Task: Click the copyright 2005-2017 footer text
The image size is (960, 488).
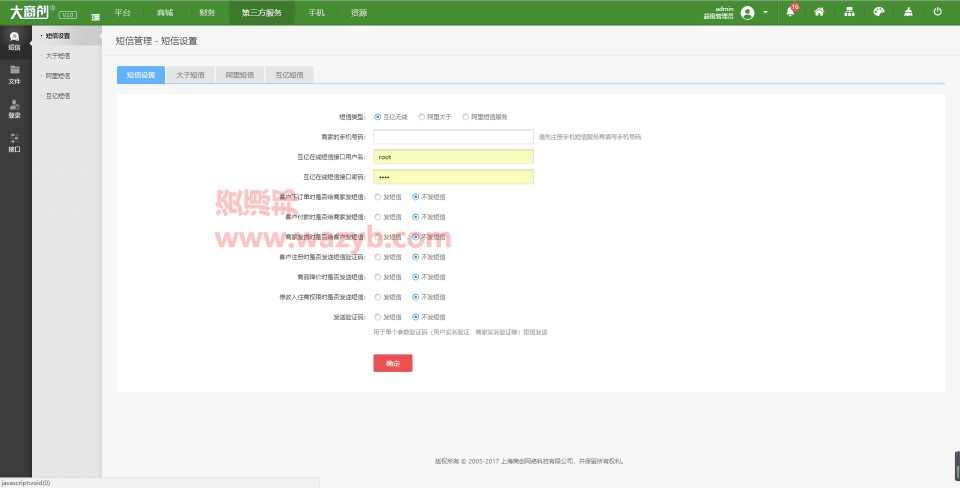Action: pyautogui.click(x=528, y=461)
